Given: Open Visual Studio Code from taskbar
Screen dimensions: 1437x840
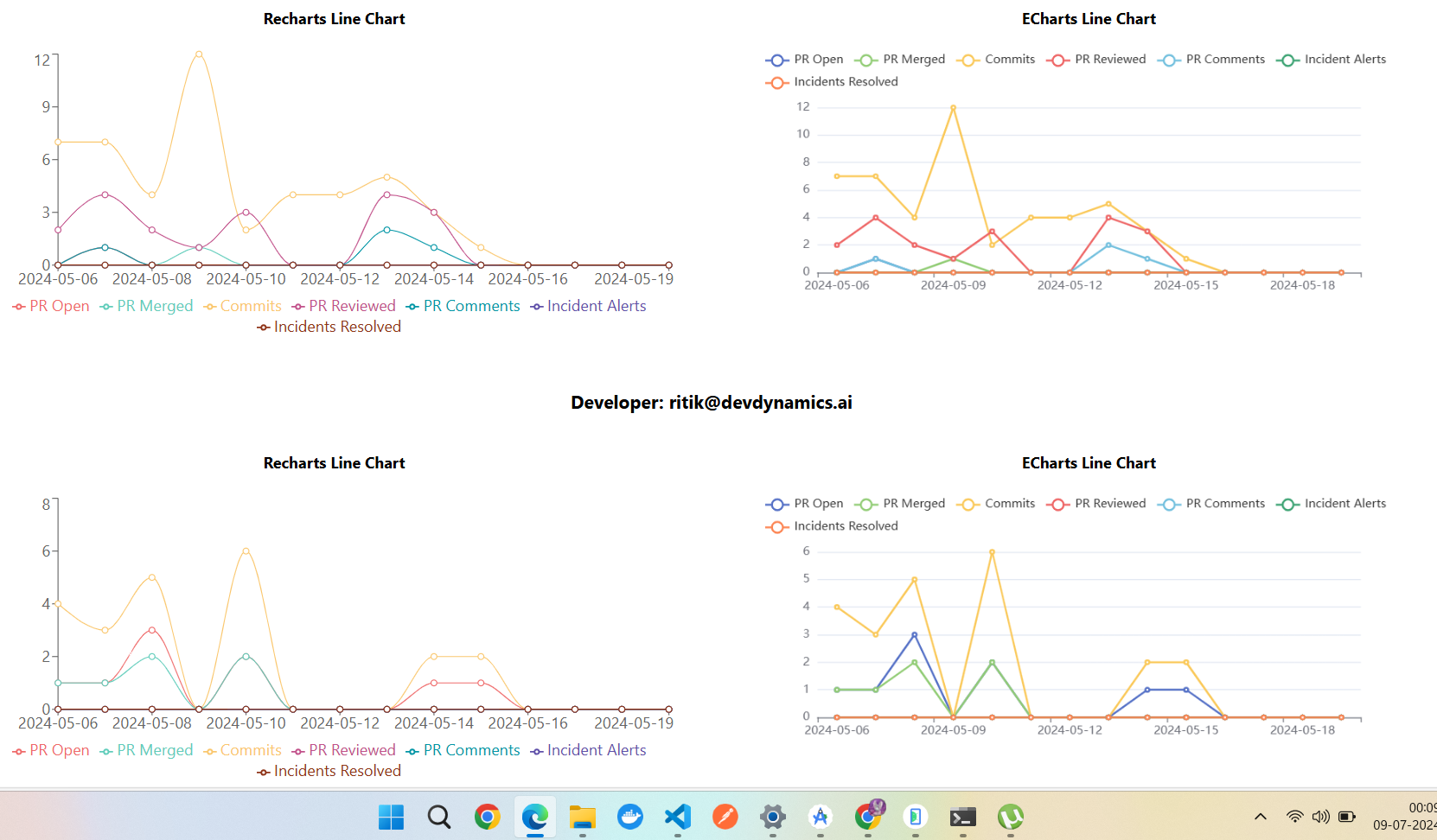Looking at the screenshot, I should pyautogui.click(x=678, y=817).
